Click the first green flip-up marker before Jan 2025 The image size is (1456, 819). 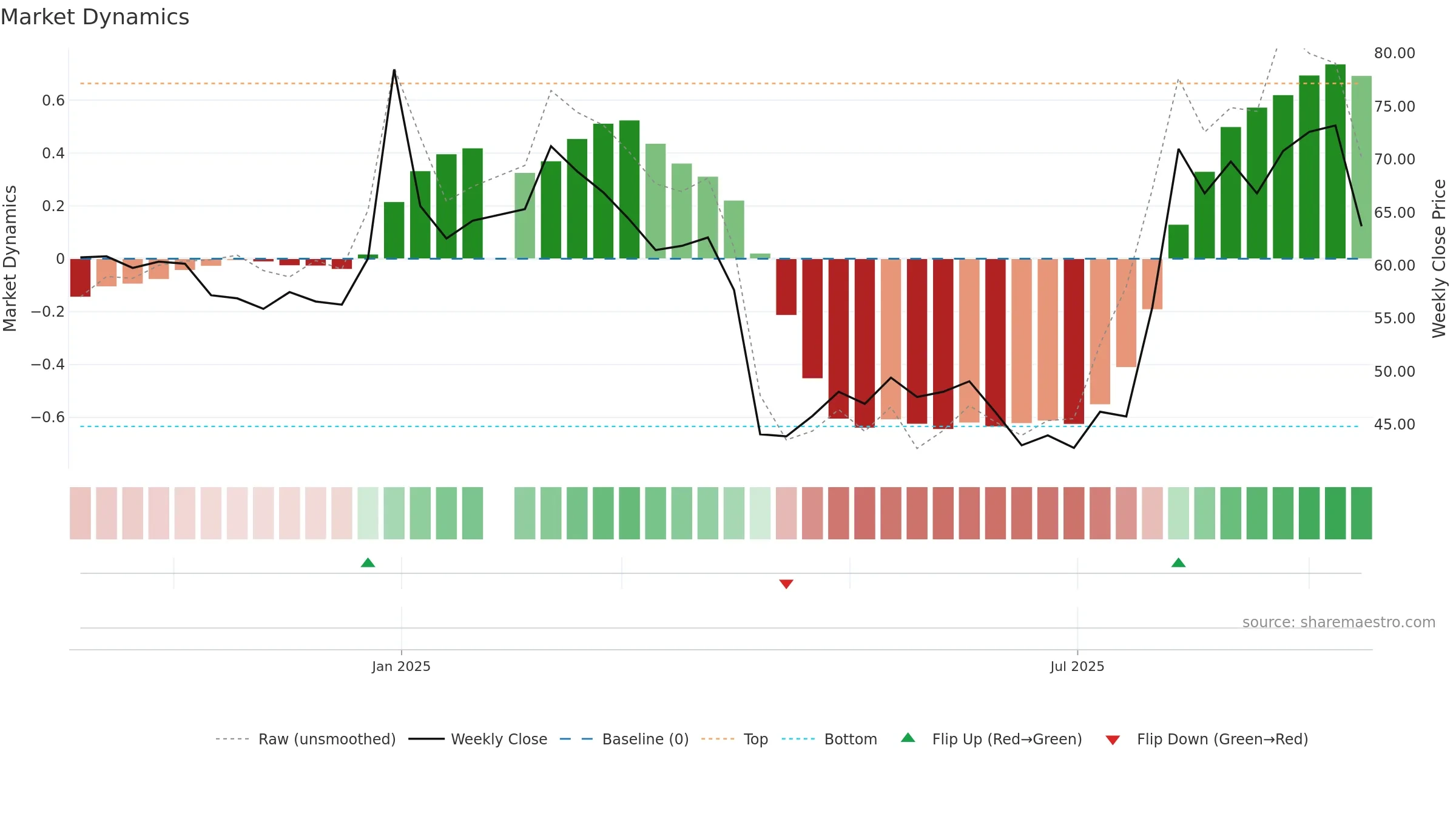click(x=368, y=562)
